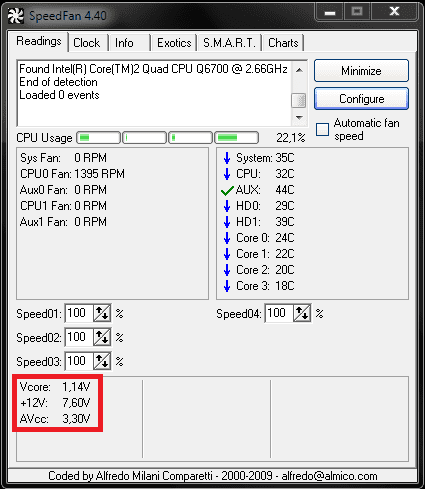Enable the Automatic fan speed checkbox

tap(322, 129)
